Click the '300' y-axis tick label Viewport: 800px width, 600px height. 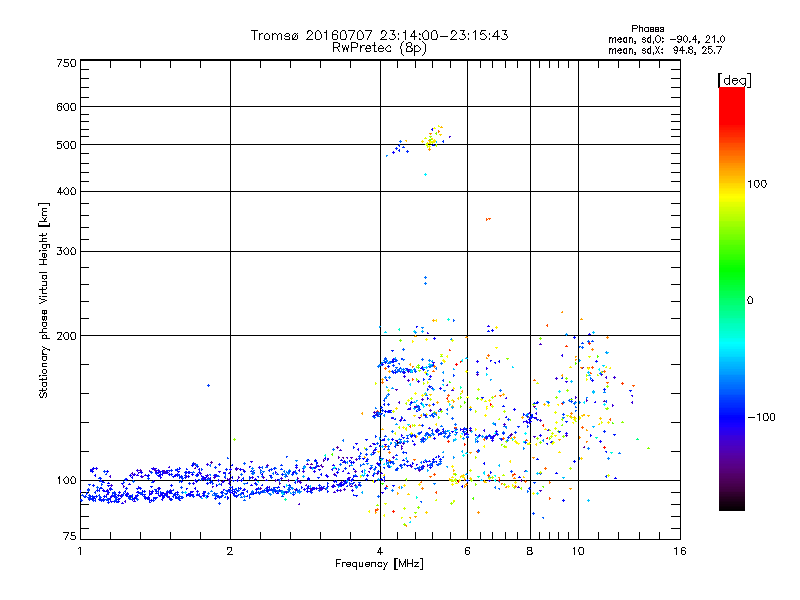click(x=66, y=252)
